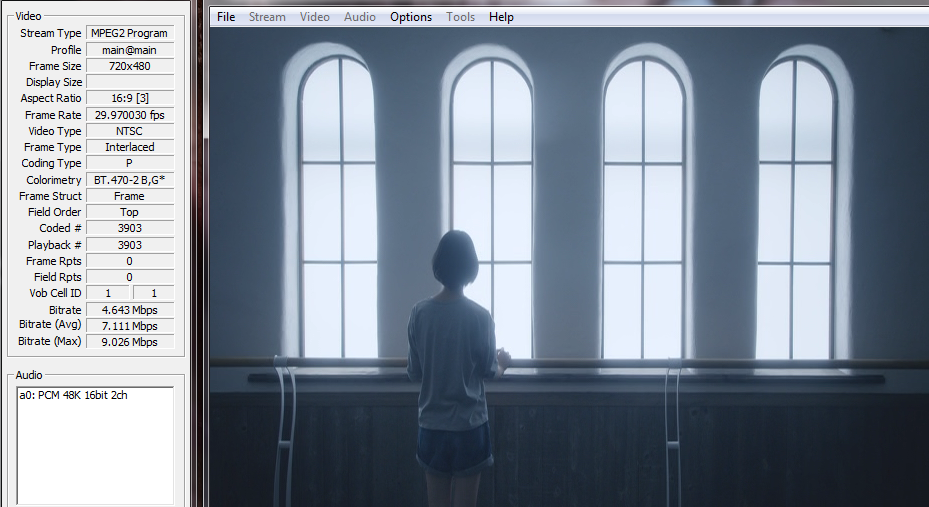Click the Playback # value field
Screen dimensions: 929x507
click(130, 245)
